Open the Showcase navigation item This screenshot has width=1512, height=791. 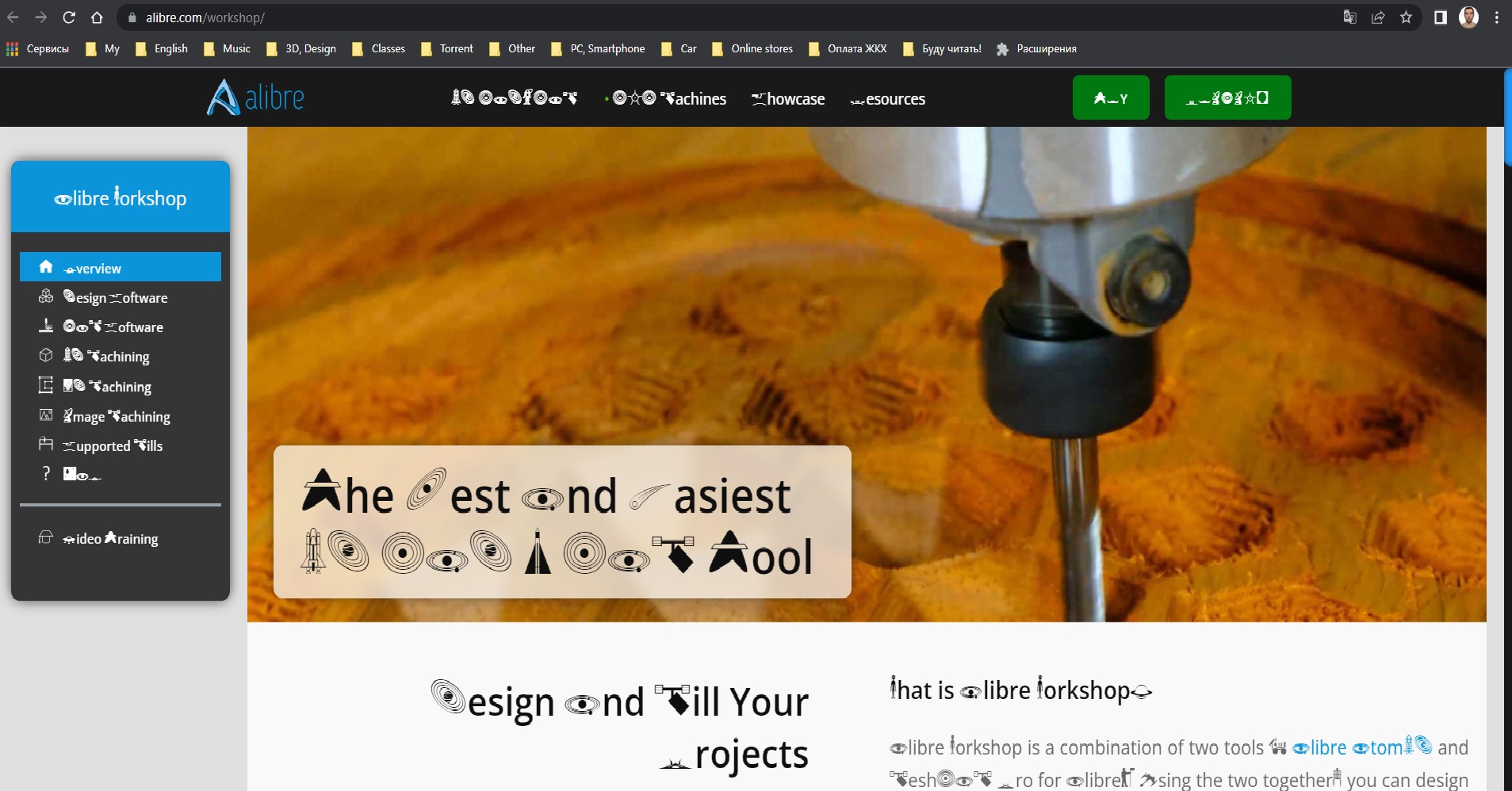788,99
